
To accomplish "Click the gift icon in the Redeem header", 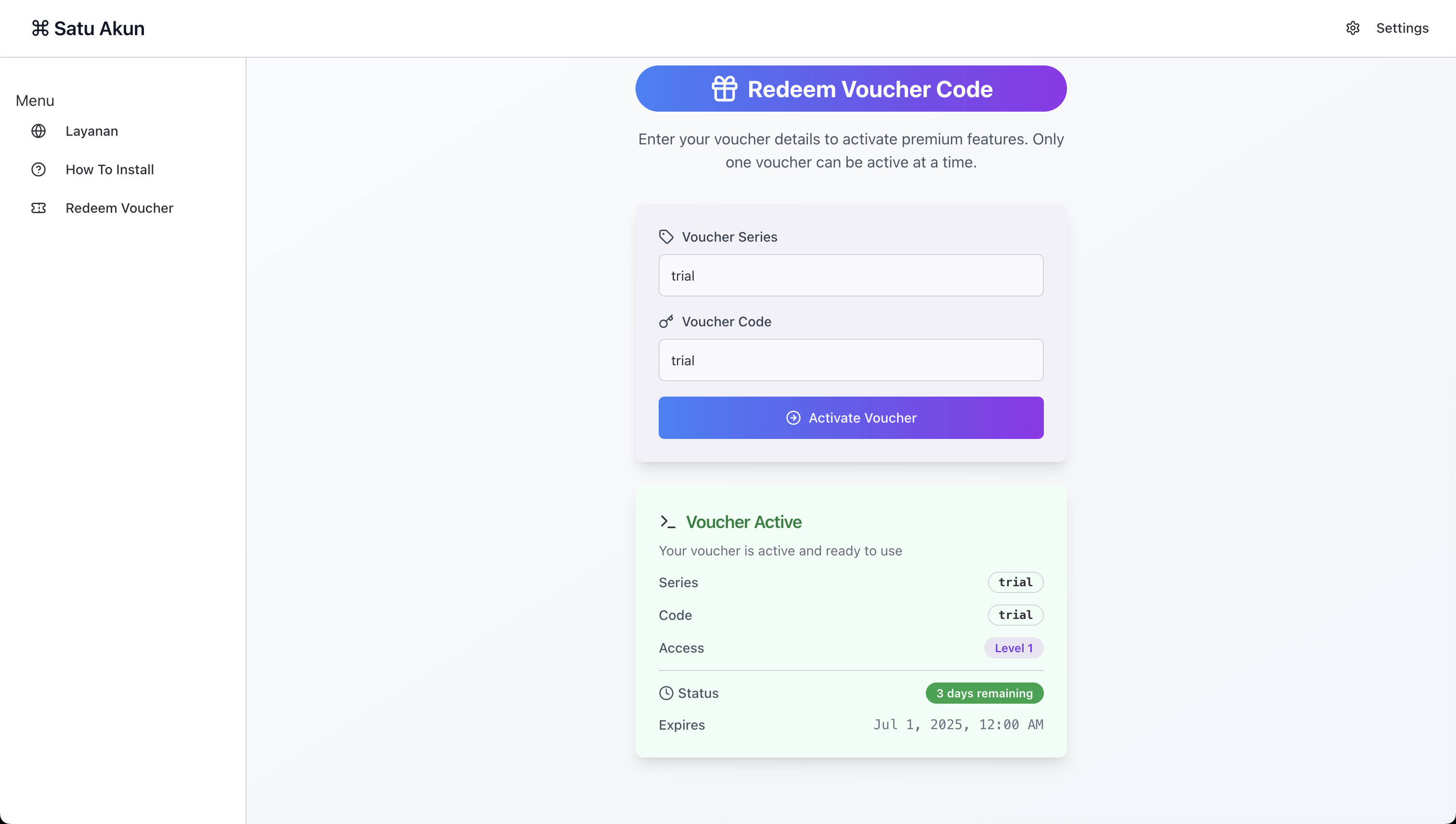I will pos(725,89).
